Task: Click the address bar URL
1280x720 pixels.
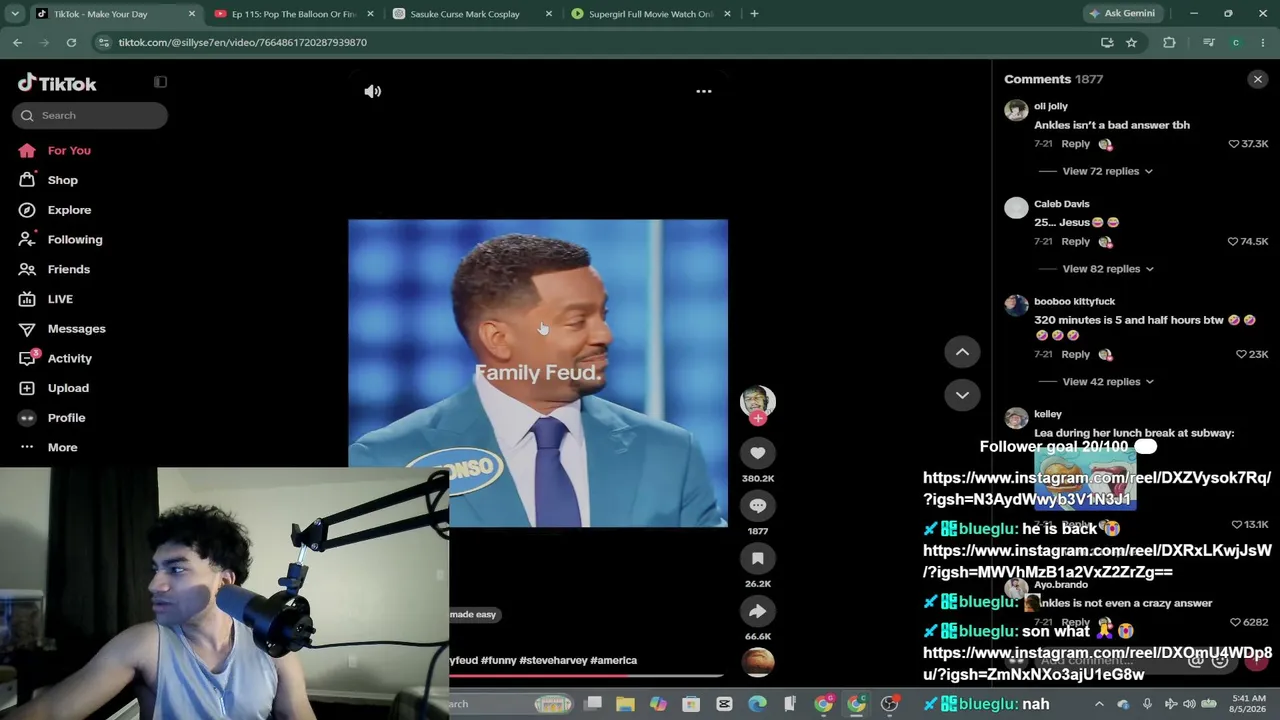Action: [x=242, y=43]
